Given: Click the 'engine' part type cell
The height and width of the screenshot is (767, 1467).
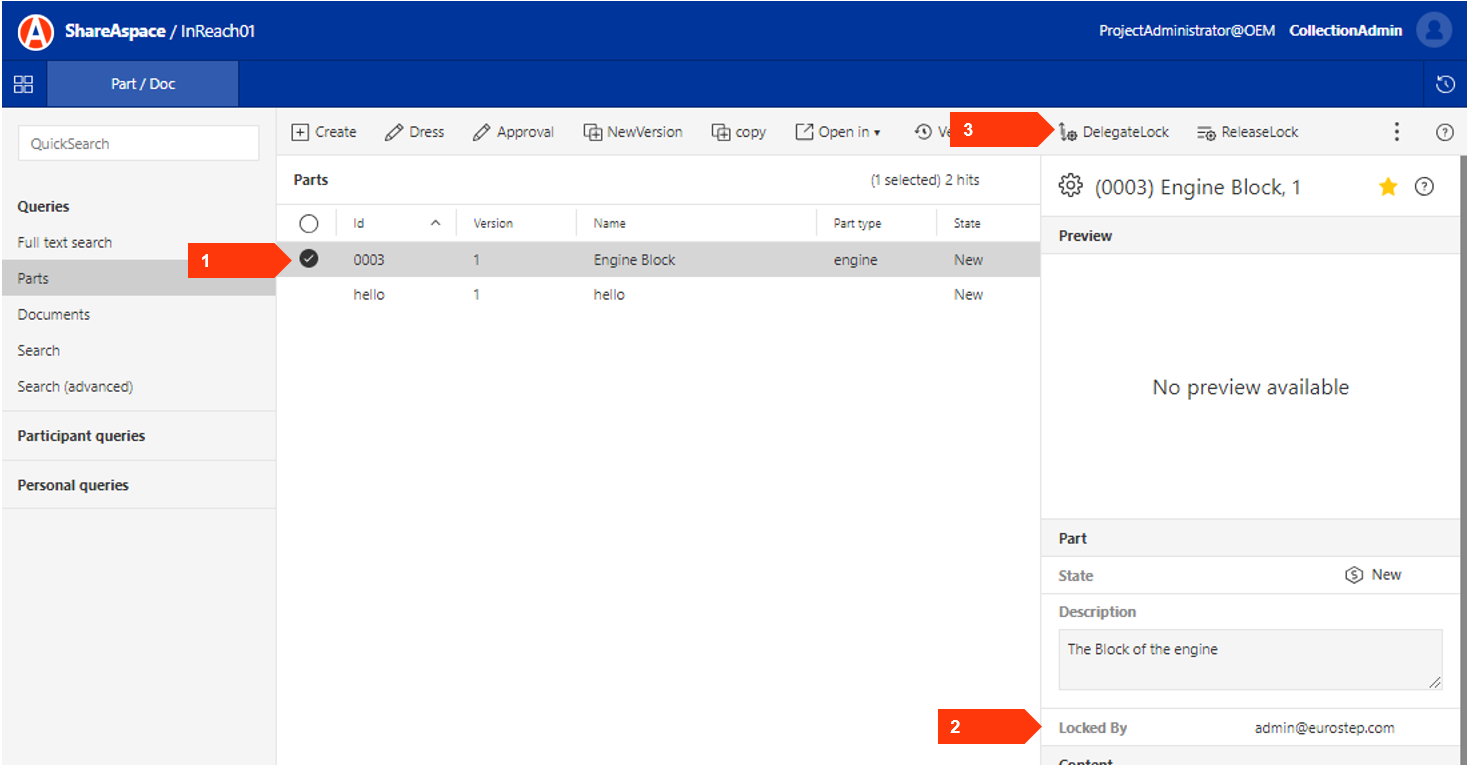Looking at the screenshot, I should pyautogui.click(x=856, y=260).
